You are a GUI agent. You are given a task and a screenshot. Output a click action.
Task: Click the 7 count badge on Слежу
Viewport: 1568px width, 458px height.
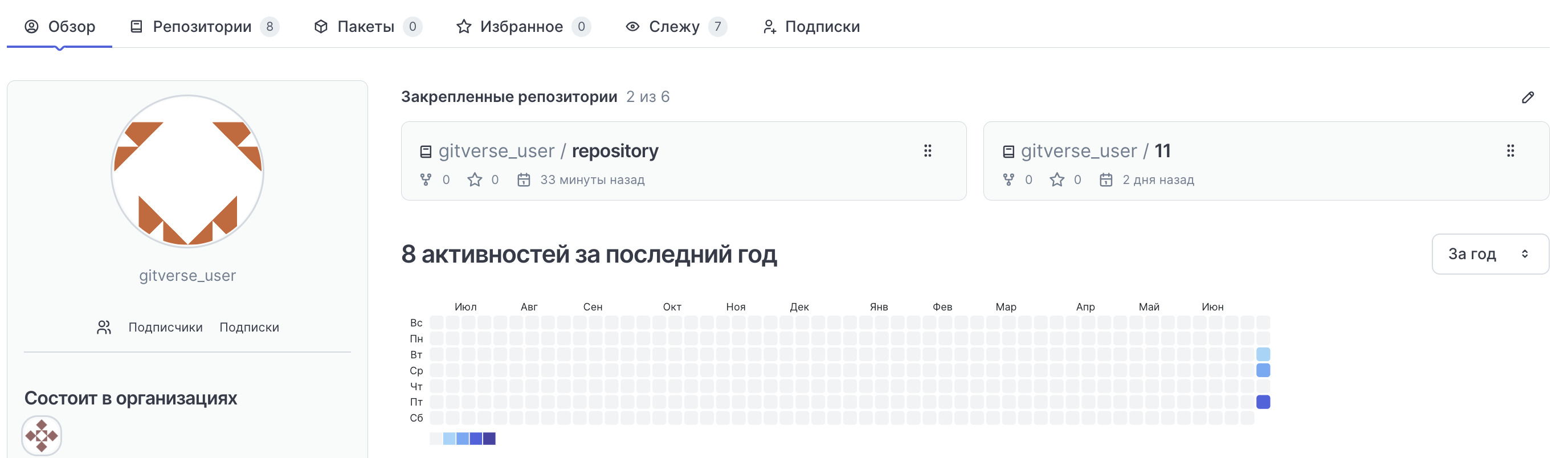click(718, 27)
